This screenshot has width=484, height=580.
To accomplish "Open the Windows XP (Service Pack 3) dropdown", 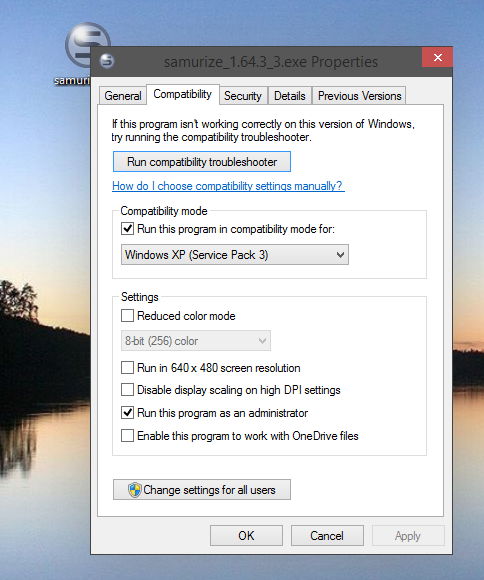I will coord(235,254).
